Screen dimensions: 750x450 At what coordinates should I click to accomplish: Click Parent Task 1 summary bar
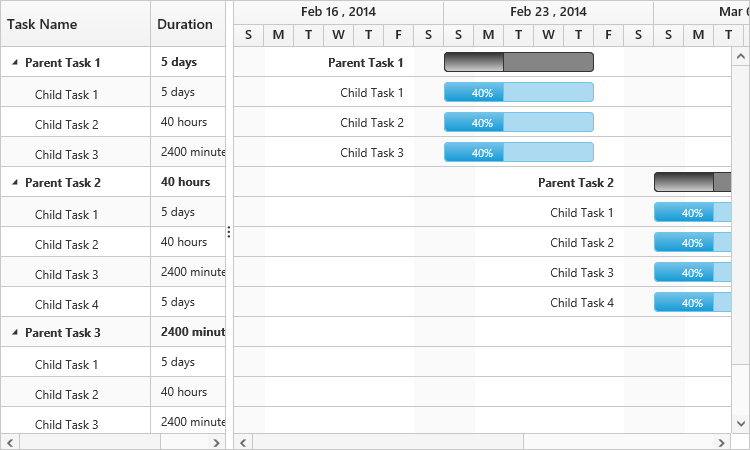click(518, 62)
